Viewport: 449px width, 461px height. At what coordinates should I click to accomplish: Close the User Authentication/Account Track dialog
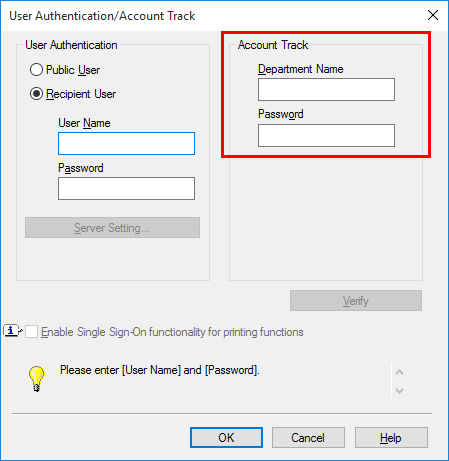(x=433, y=15)
